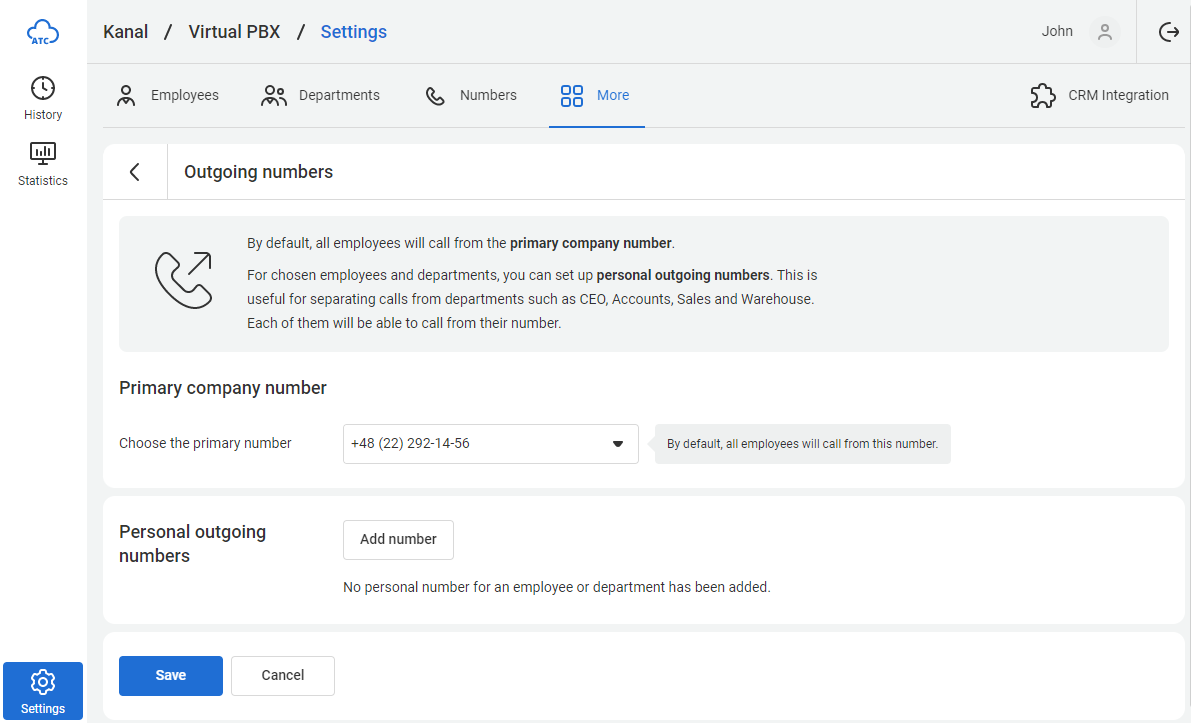The width and height of the screenshot is (1191, 723).
Task: Click the Cancel button
Action: click(x=282, y=675)
